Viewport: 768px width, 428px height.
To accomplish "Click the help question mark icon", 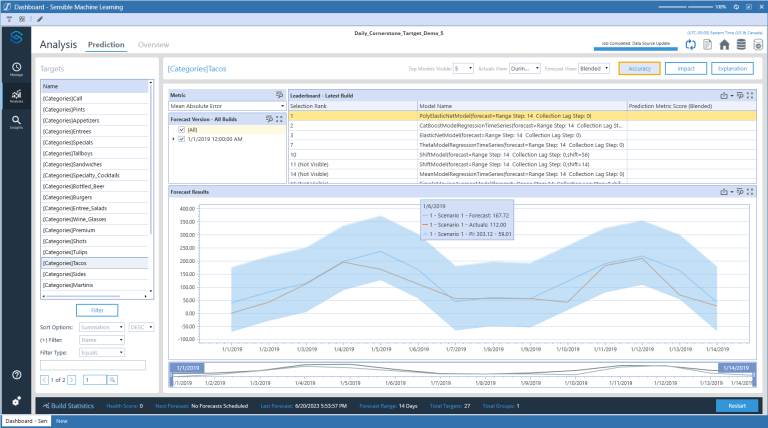I will tap(17, 374).
